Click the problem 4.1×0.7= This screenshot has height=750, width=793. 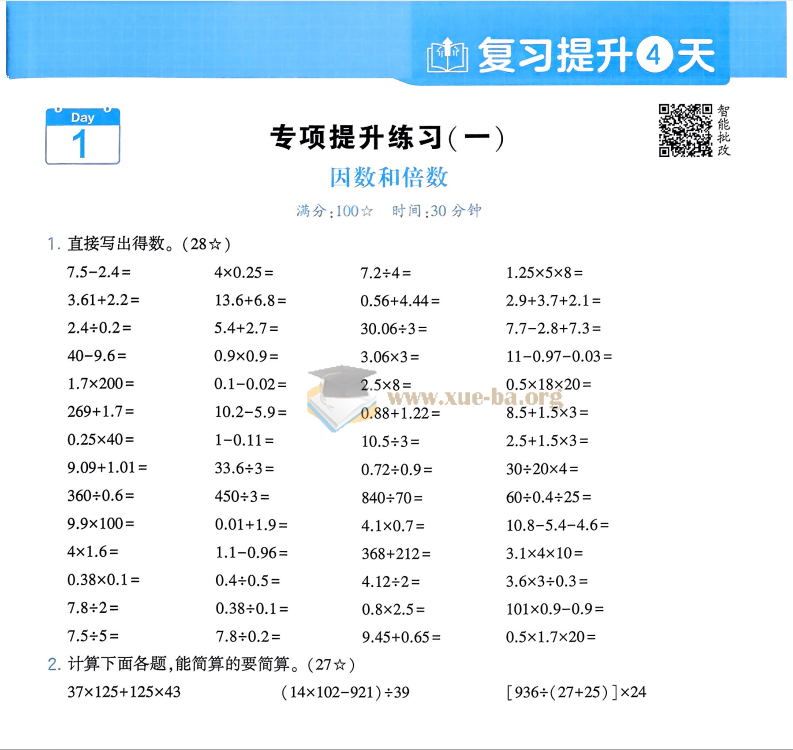[x=392, y=526]
